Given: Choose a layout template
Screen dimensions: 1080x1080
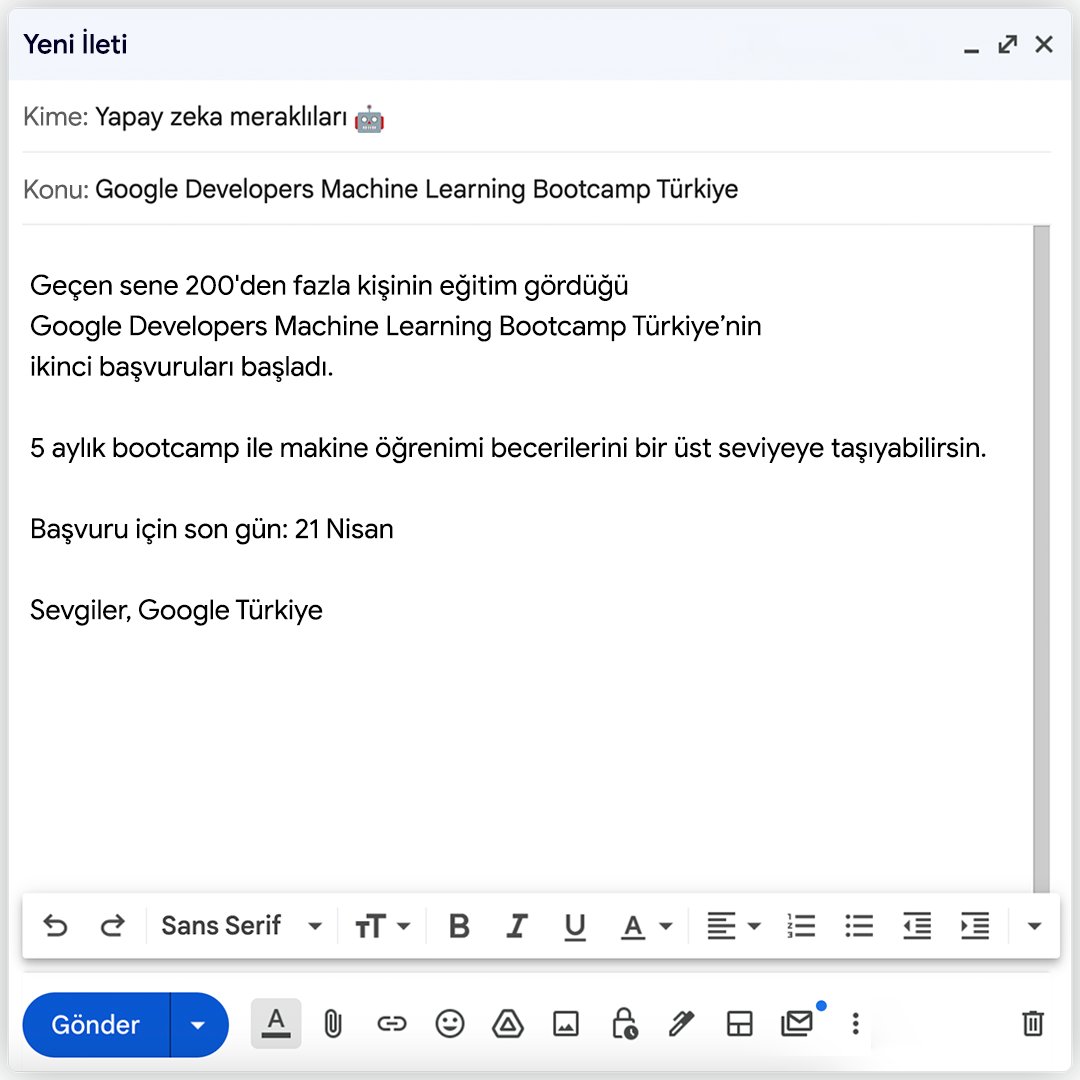Looking at the screenshot, I should tap(740, 1024).
